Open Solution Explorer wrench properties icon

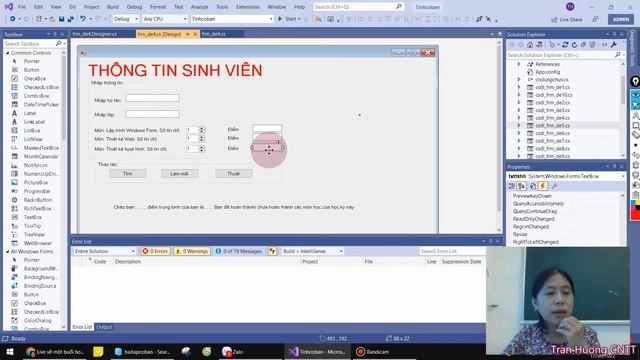coord(614,45)
